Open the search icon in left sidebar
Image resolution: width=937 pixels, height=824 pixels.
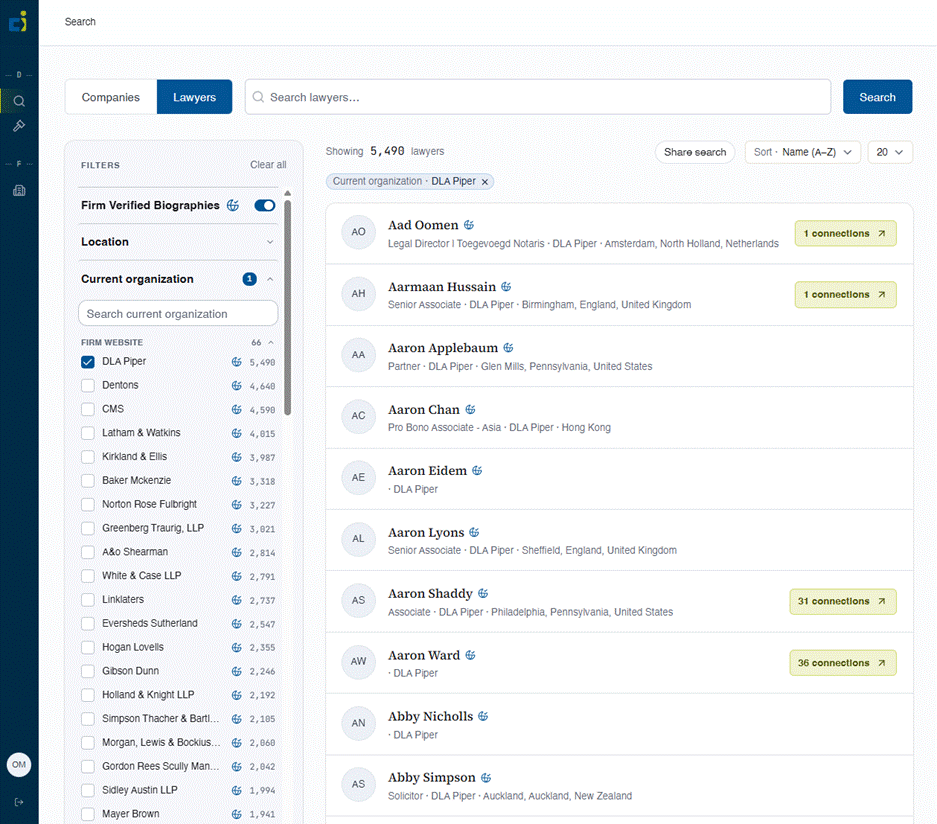(x=19, y=101)
